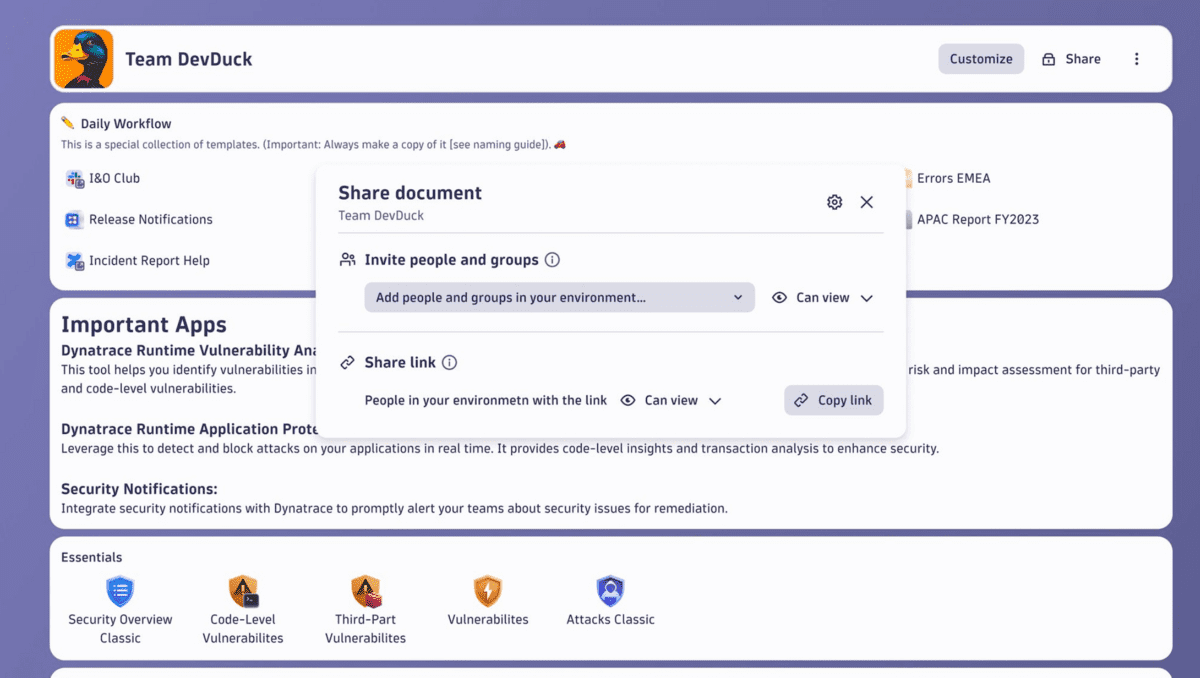The width and height of the screenshot is (1200, 678).
Task: Change link access level via Can view dropdown
Action: [x=714, y=400]
